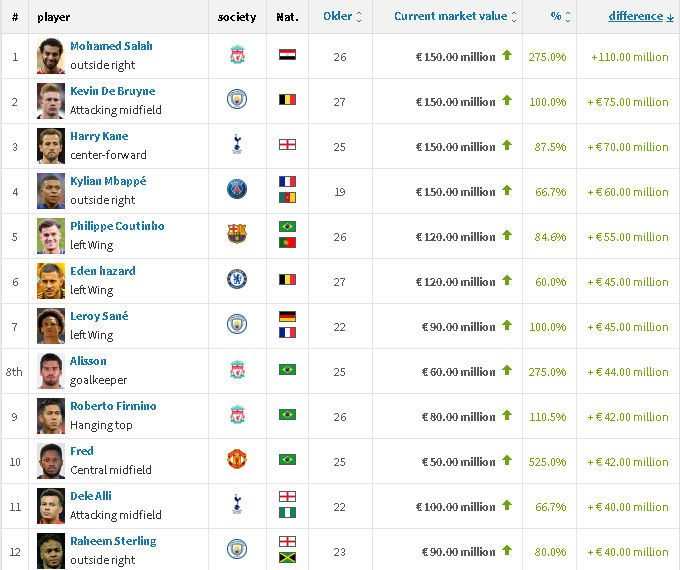Click the Jamaica flag in Raheem Sterling's row
The height and width of the screenshot is (570, 680).
pyautogui.click(x=287, y=557)
